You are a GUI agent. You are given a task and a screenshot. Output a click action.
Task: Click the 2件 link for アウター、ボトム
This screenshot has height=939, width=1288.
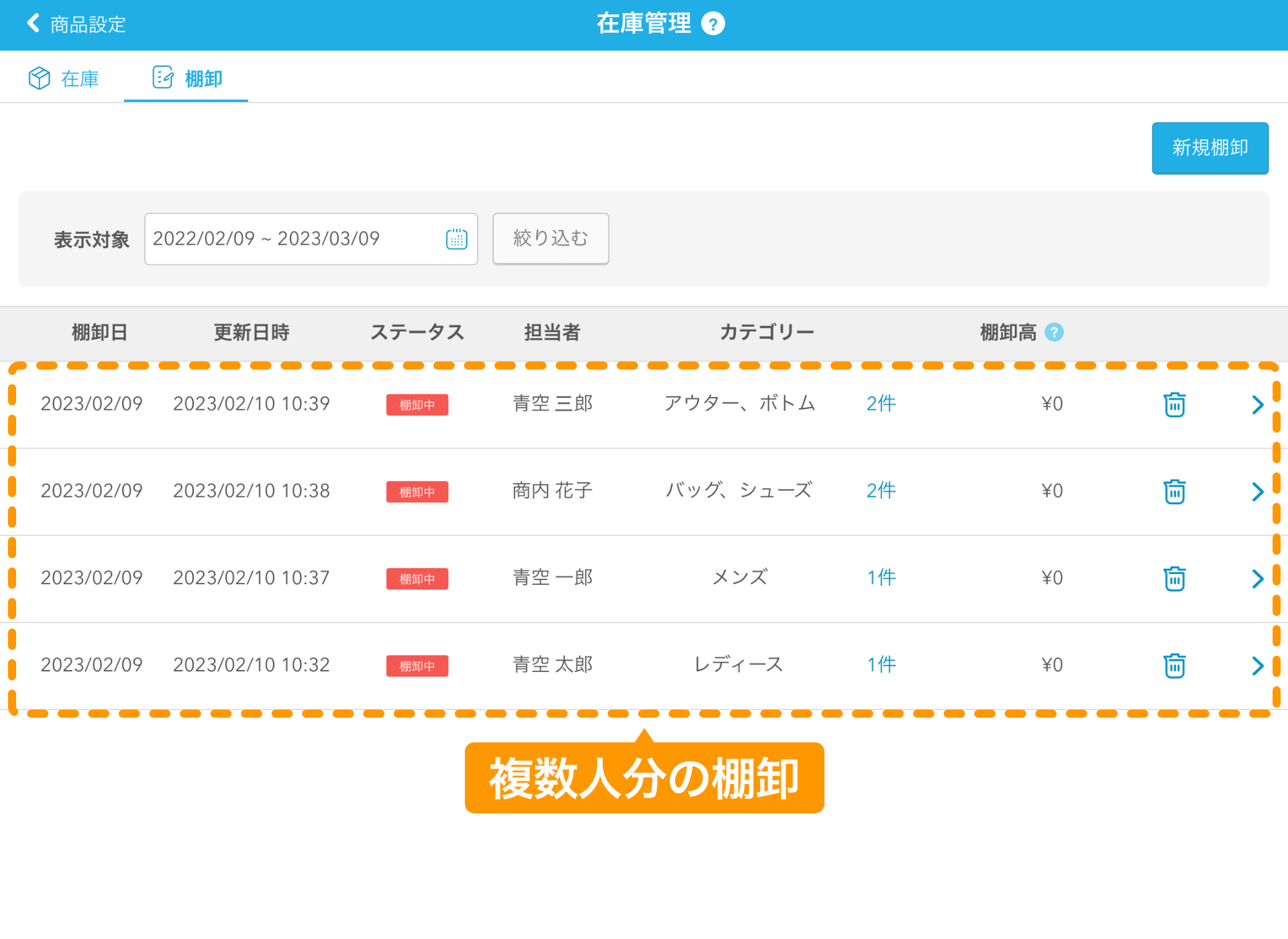(881, 404)
